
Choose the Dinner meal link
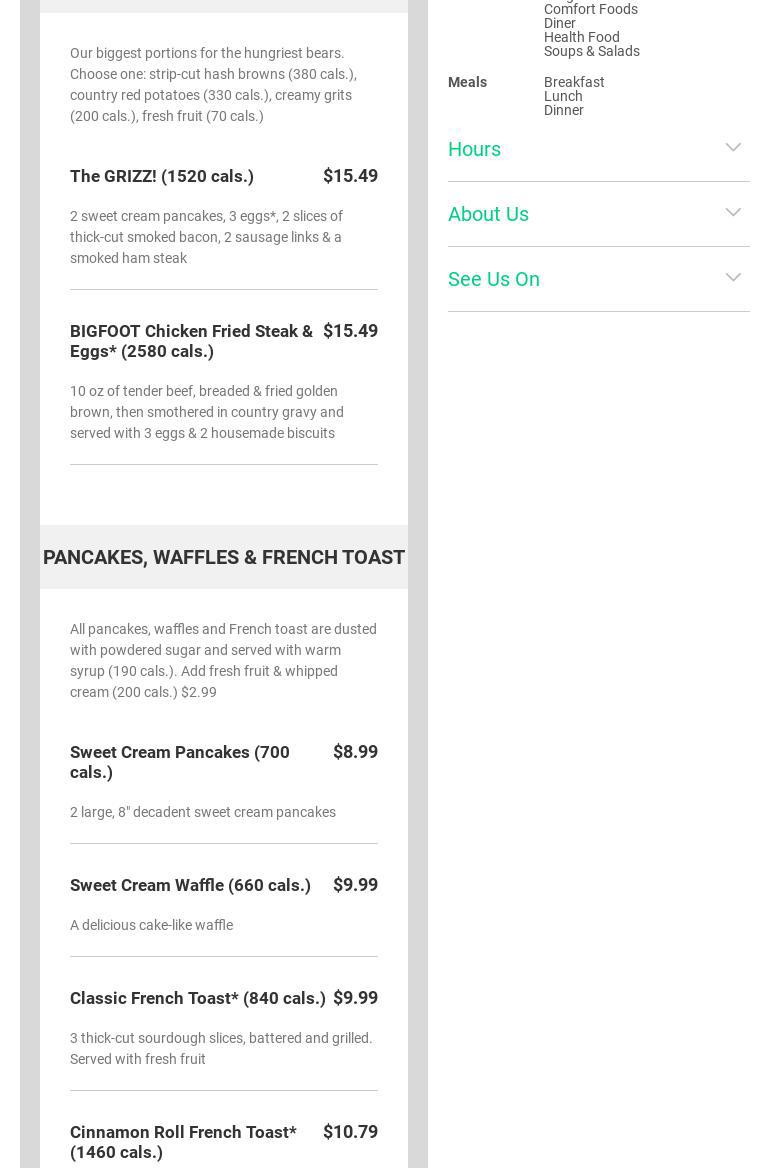pos(564,110)
